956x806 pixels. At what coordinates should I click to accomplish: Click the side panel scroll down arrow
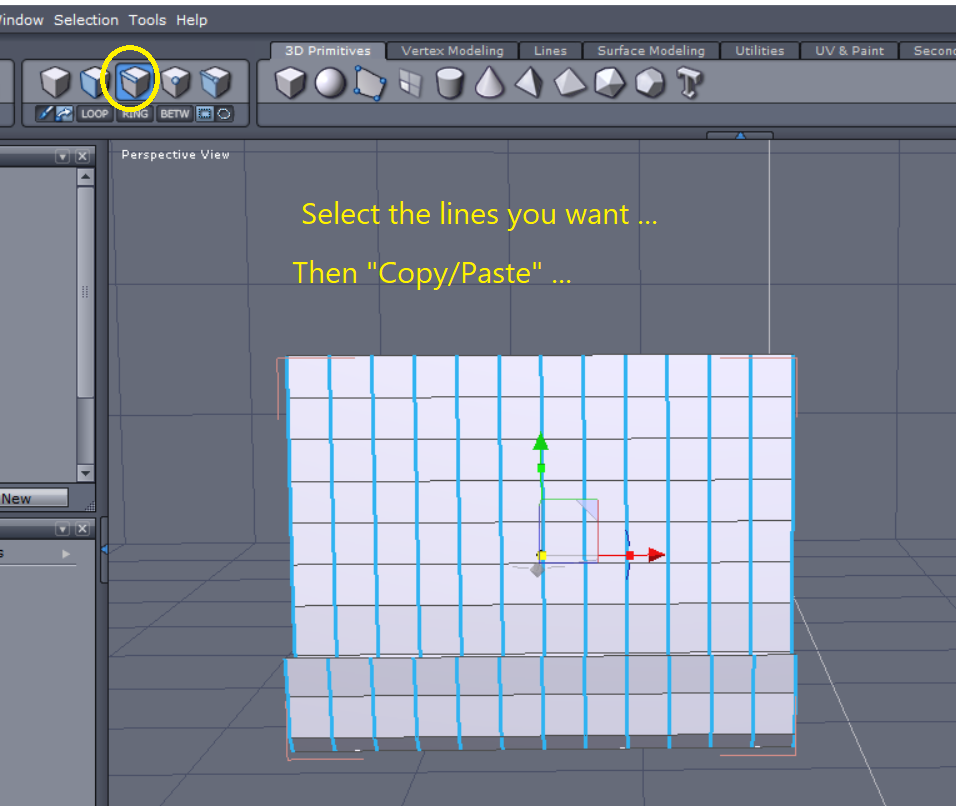point(85,473)
